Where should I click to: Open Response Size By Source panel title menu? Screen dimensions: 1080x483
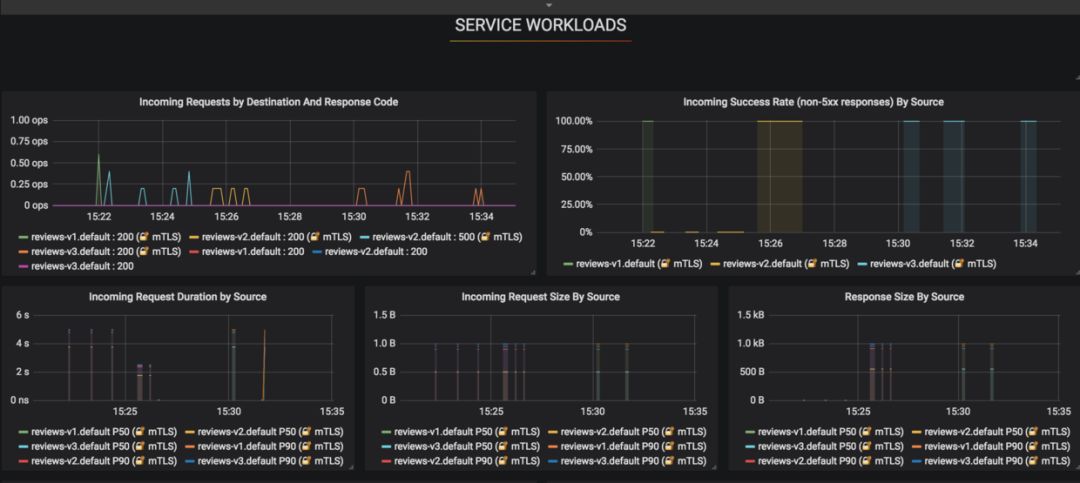904,297
